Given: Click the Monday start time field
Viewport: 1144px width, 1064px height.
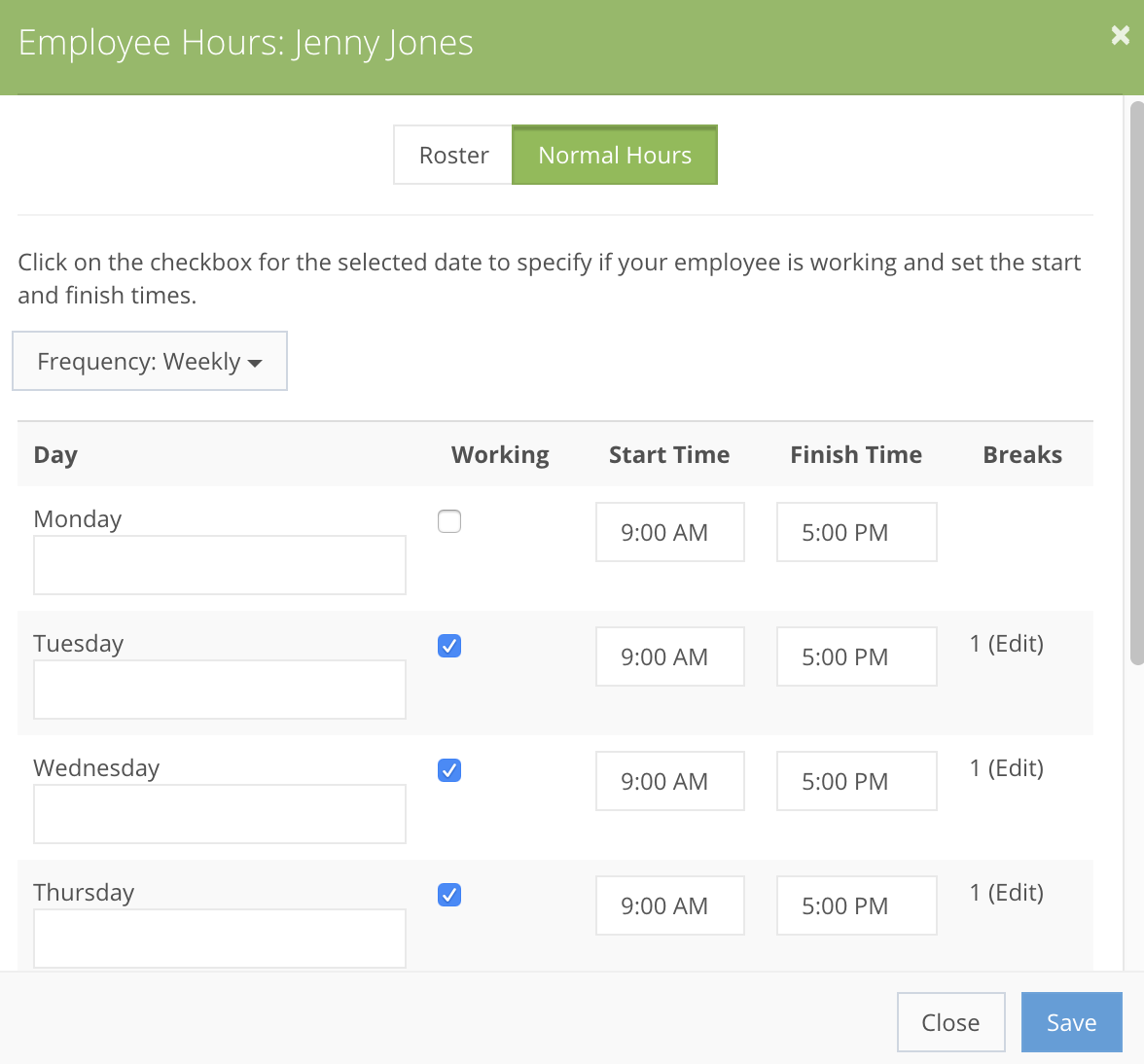Looking at the screenshot, I should coord(669,533).
